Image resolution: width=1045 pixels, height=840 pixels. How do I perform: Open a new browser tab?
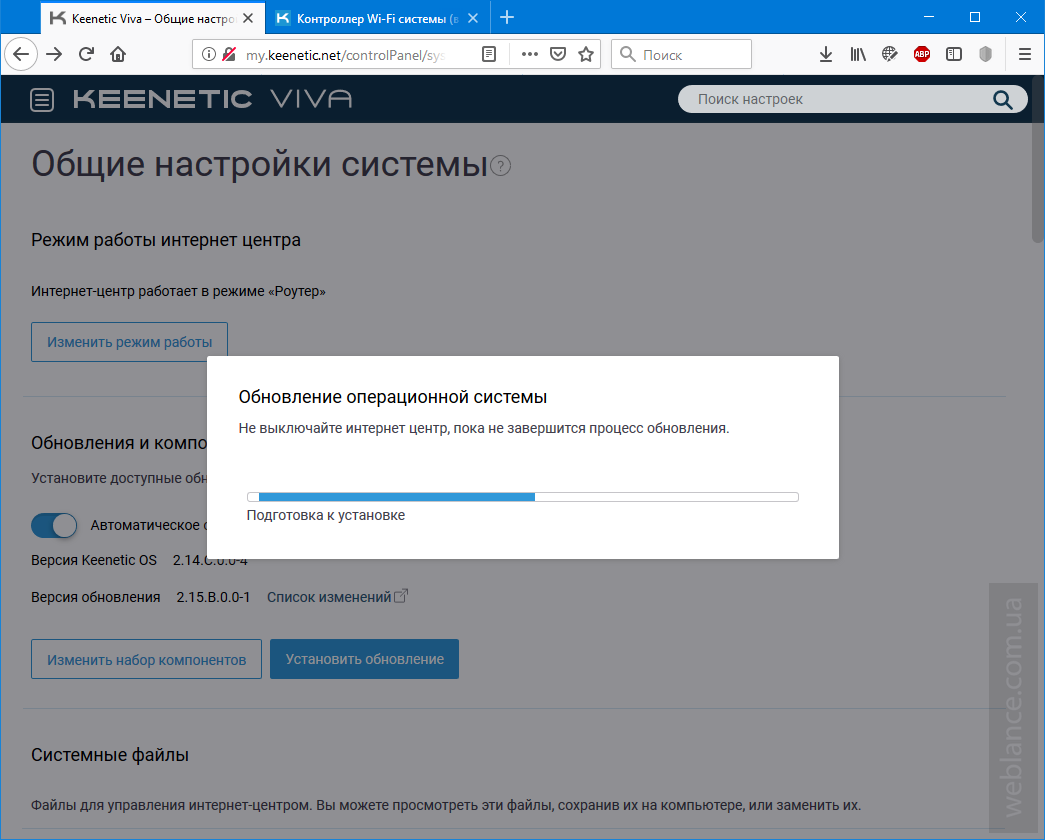point(507,18)
